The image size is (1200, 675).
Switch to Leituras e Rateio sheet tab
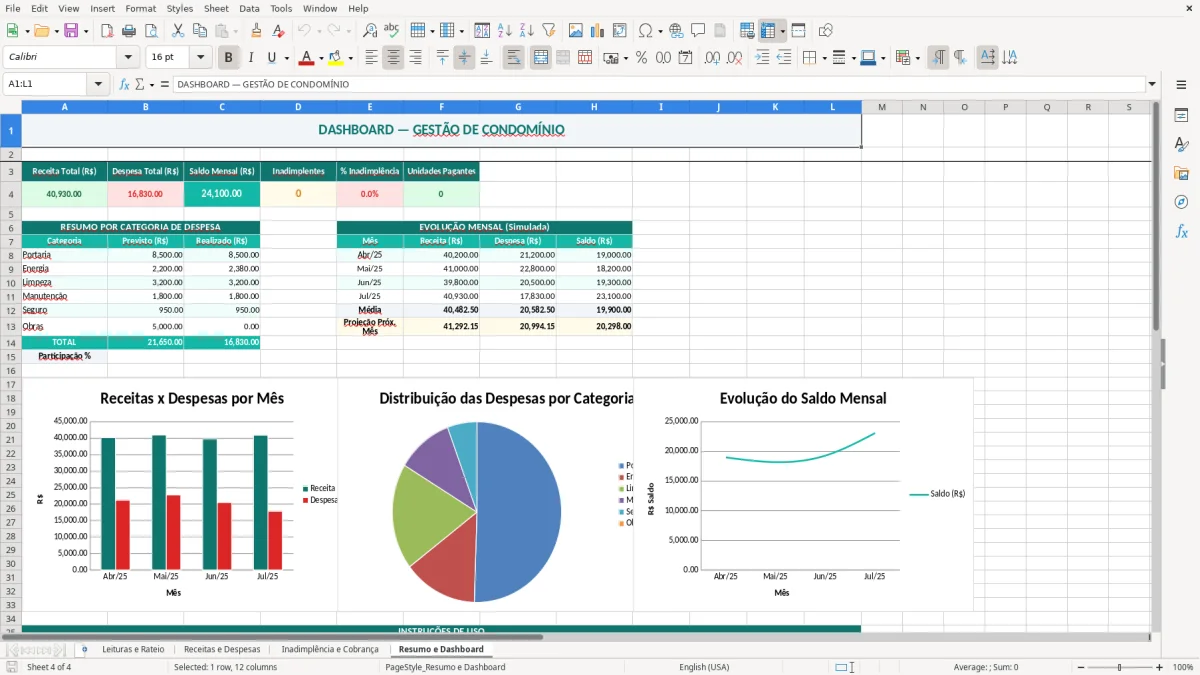pos(133,649)
